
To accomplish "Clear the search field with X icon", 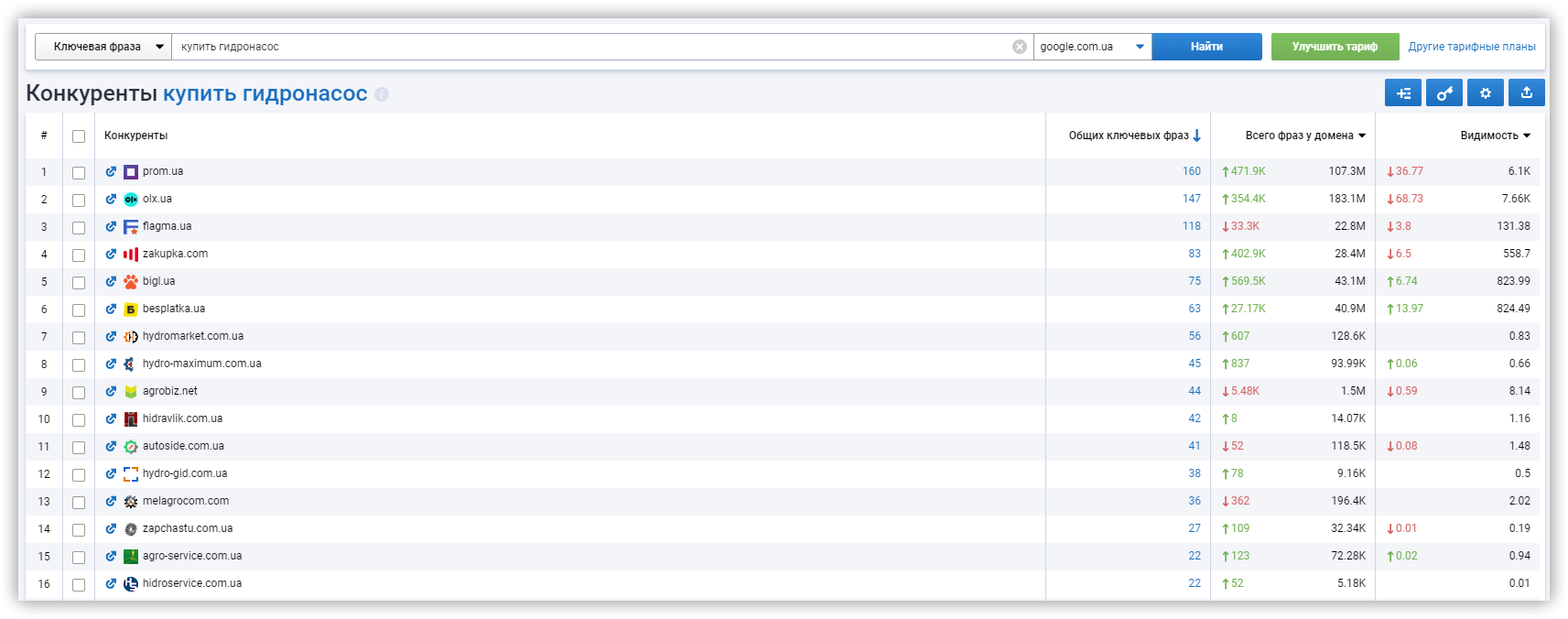I will tap(1019, 47).
